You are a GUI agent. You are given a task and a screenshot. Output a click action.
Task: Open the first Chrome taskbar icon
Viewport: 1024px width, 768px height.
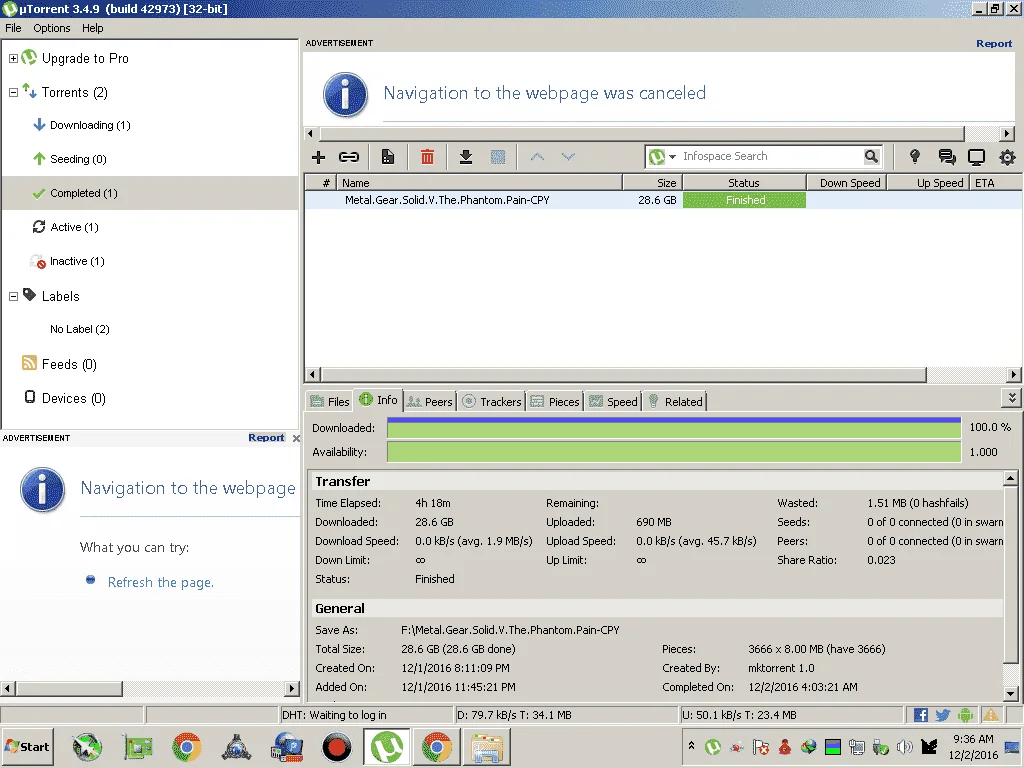(187, 747)
